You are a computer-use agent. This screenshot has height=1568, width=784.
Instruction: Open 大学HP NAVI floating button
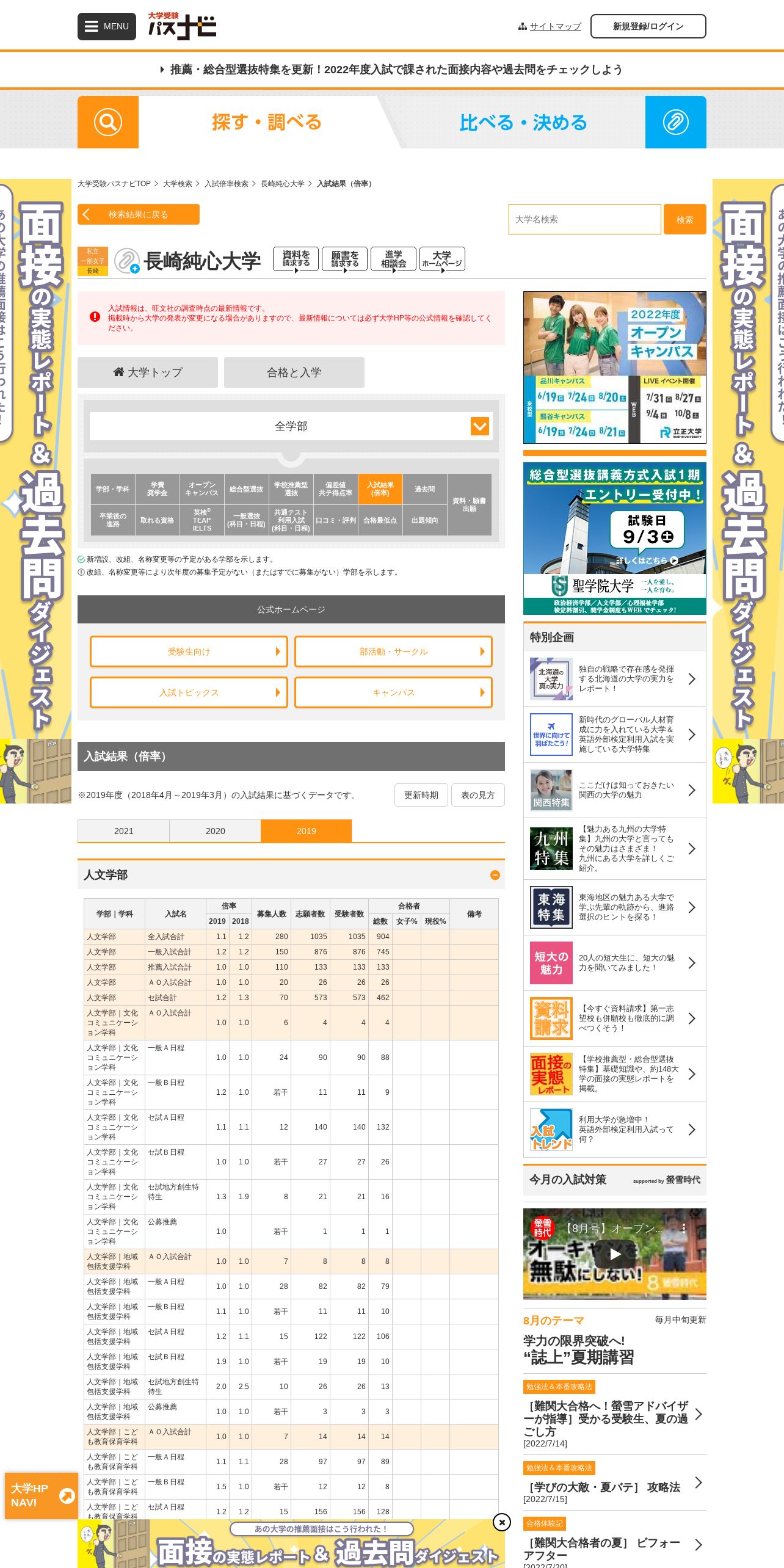42,1495
